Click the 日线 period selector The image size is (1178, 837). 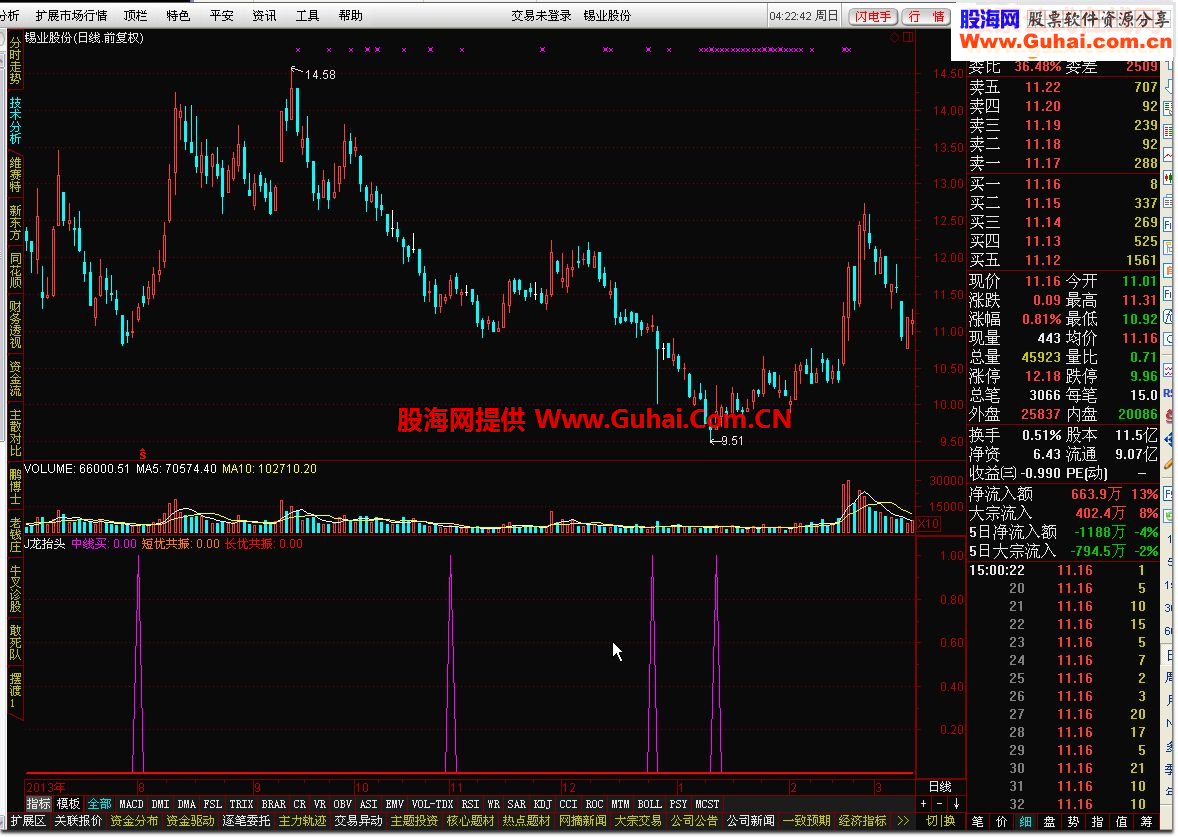[940, 787]
